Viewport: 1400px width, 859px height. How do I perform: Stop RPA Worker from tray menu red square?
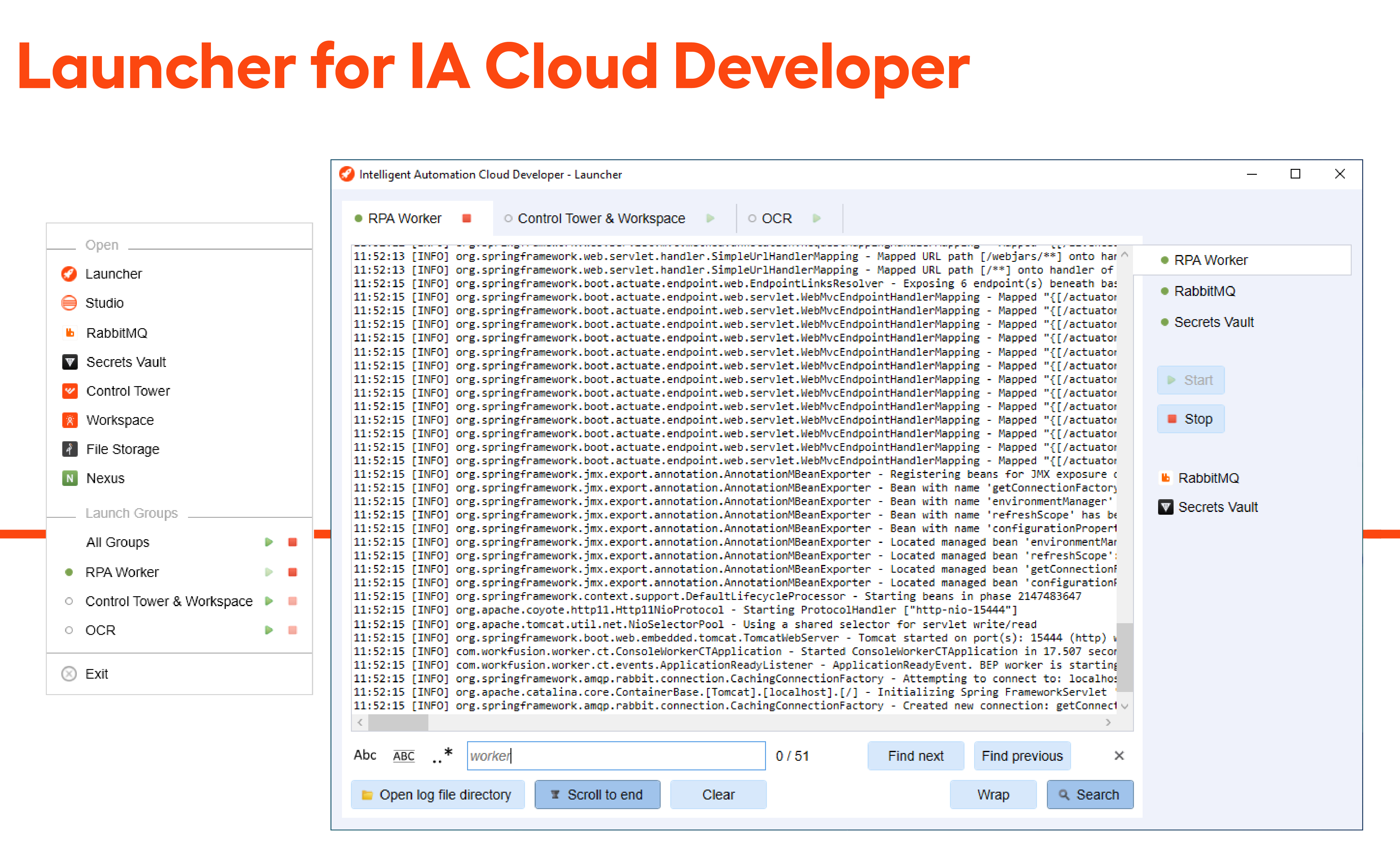click(293, 572)
